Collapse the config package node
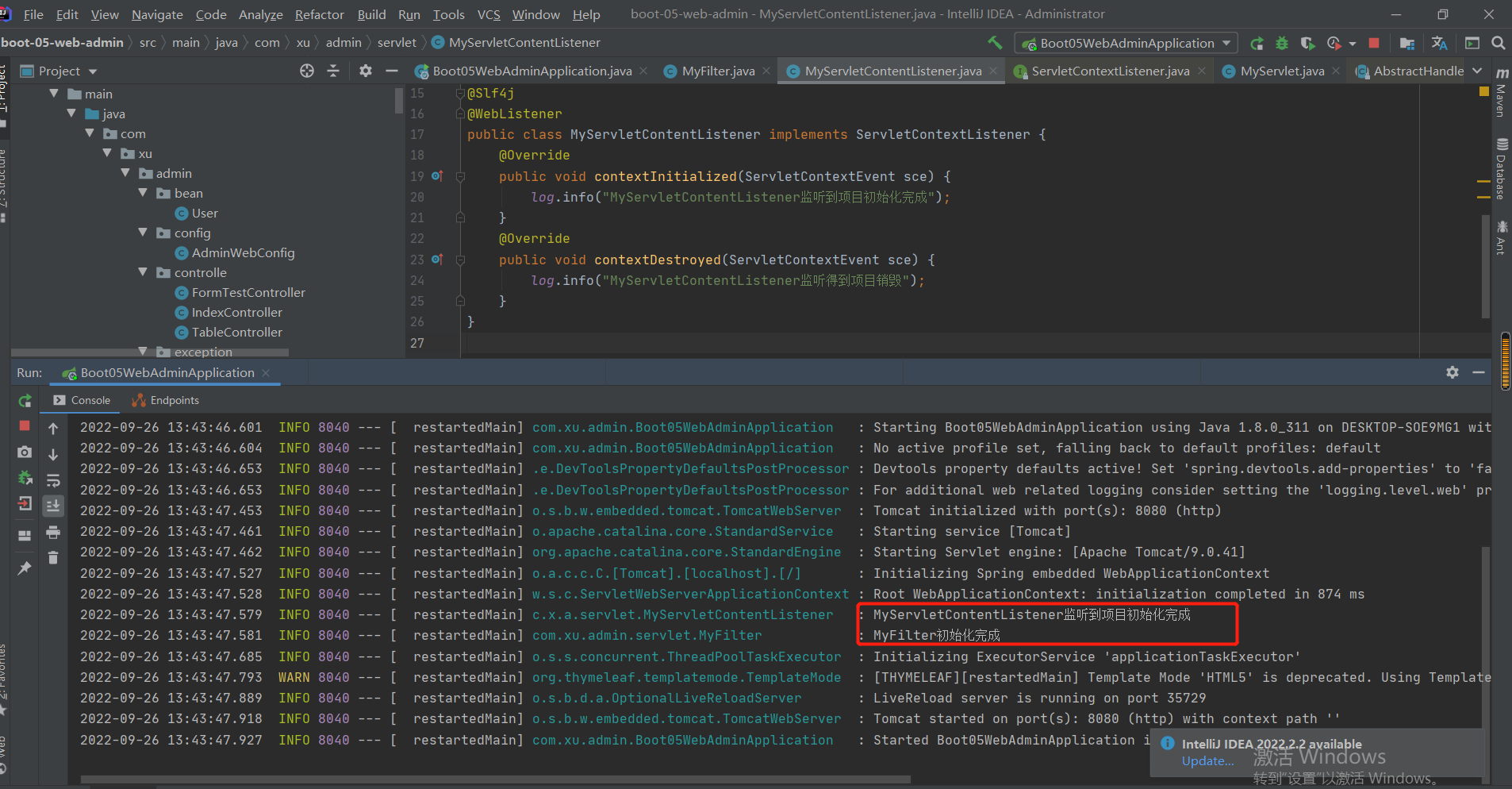This screenshot has height=789, width=1512. click(x=143, y=233)
